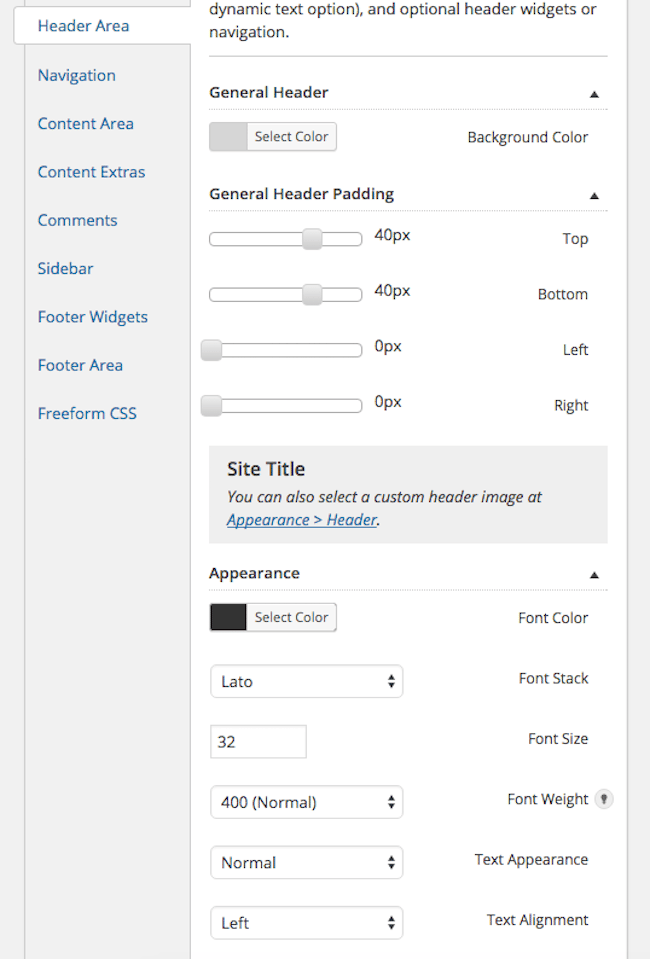This screenshot has height=959, width=650.
Task: Switch to the Navigation tab
Action: click(76, 75)
